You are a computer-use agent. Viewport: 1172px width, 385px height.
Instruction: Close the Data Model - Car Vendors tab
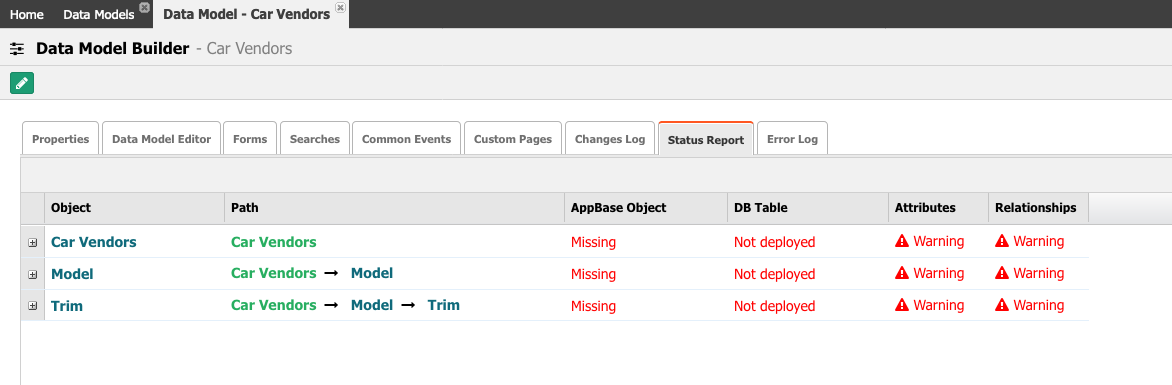coord(340,7)
